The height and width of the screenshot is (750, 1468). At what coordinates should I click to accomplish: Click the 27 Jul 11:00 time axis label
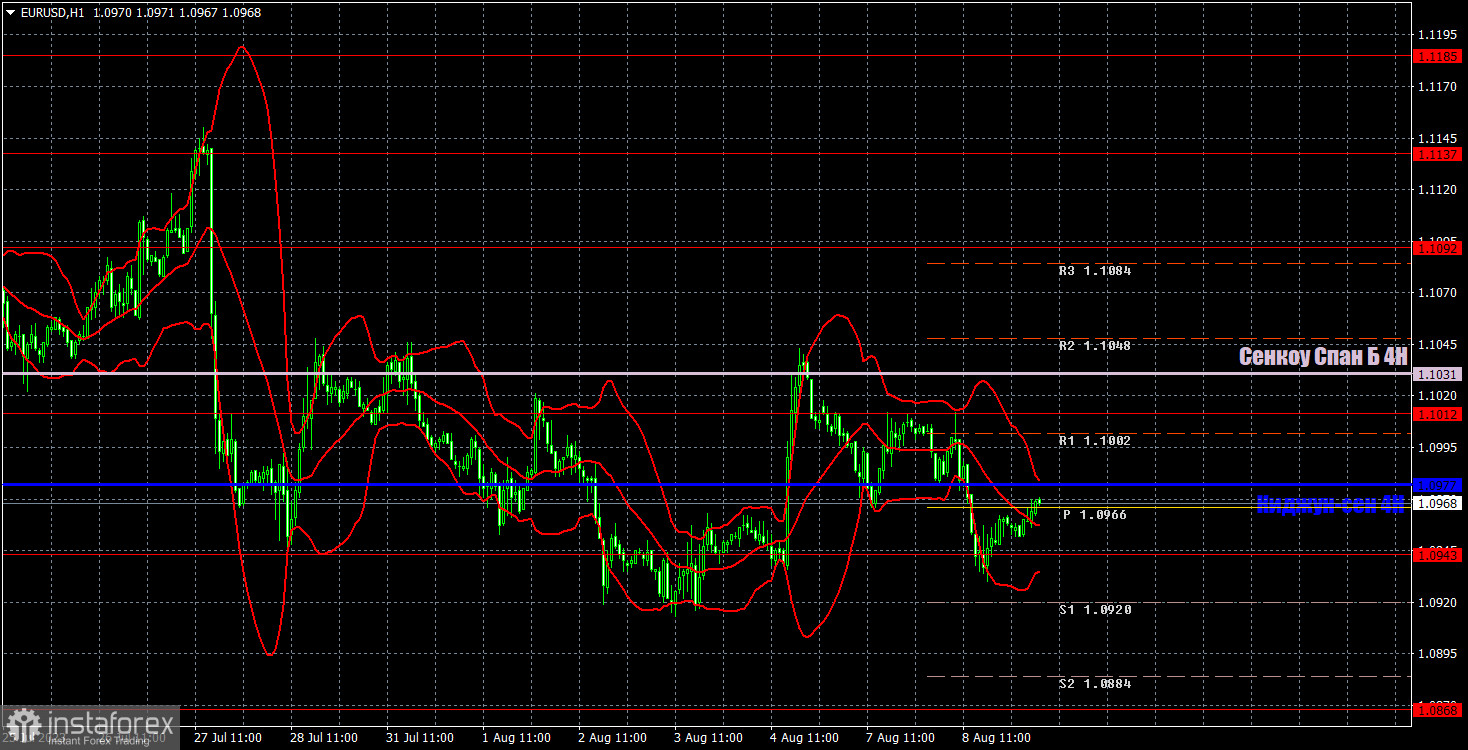(227, 738)
